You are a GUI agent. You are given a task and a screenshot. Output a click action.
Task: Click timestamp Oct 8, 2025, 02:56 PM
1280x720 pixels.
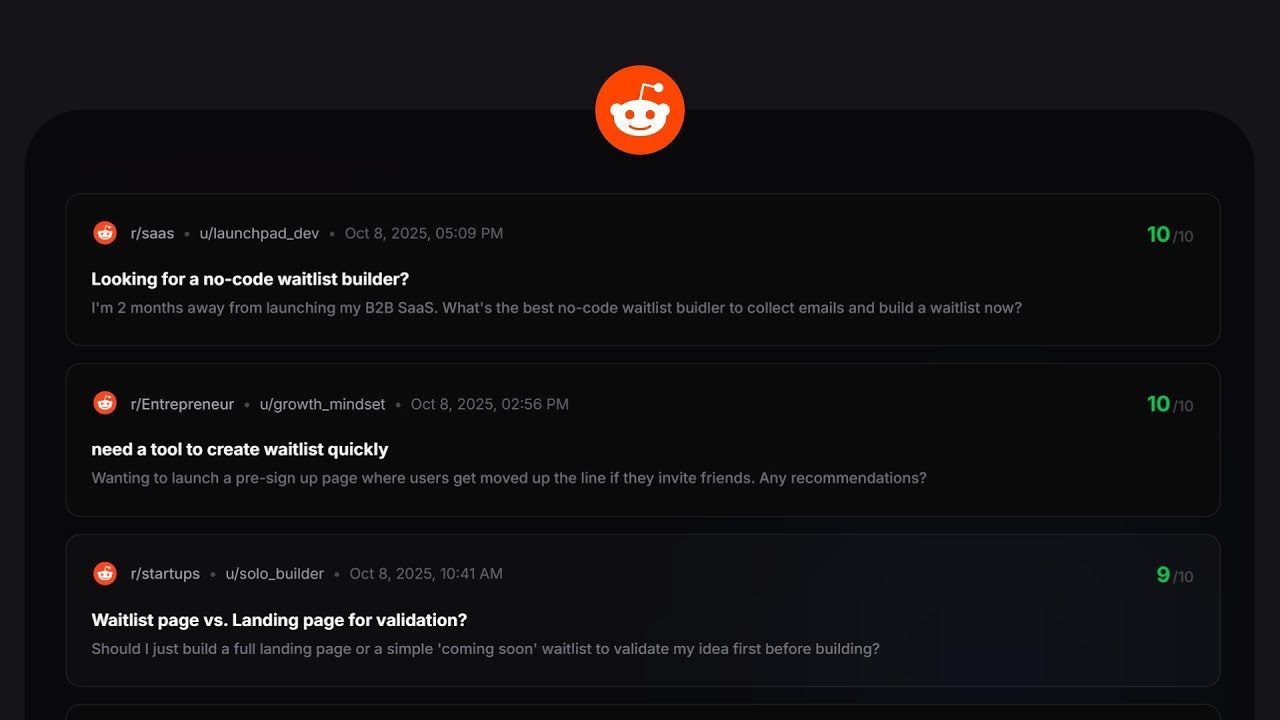click(x=490, y=404)
